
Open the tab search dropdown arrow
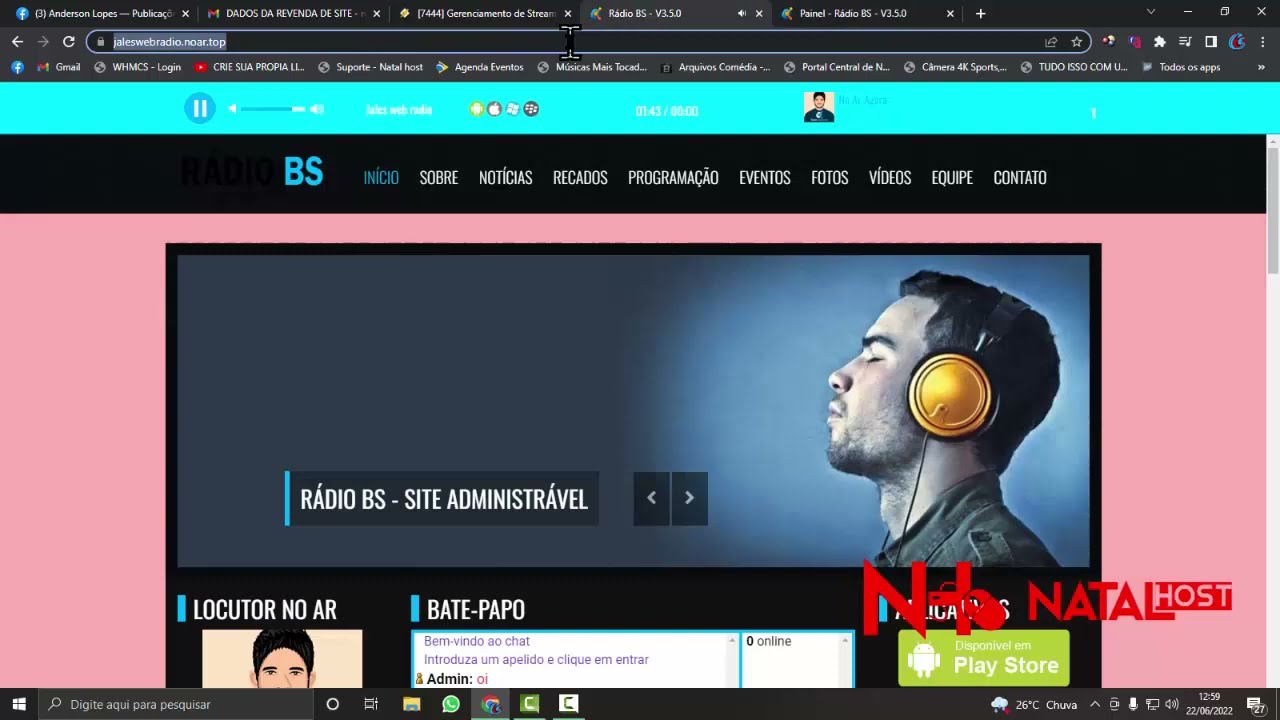[x=1151, y=12]
